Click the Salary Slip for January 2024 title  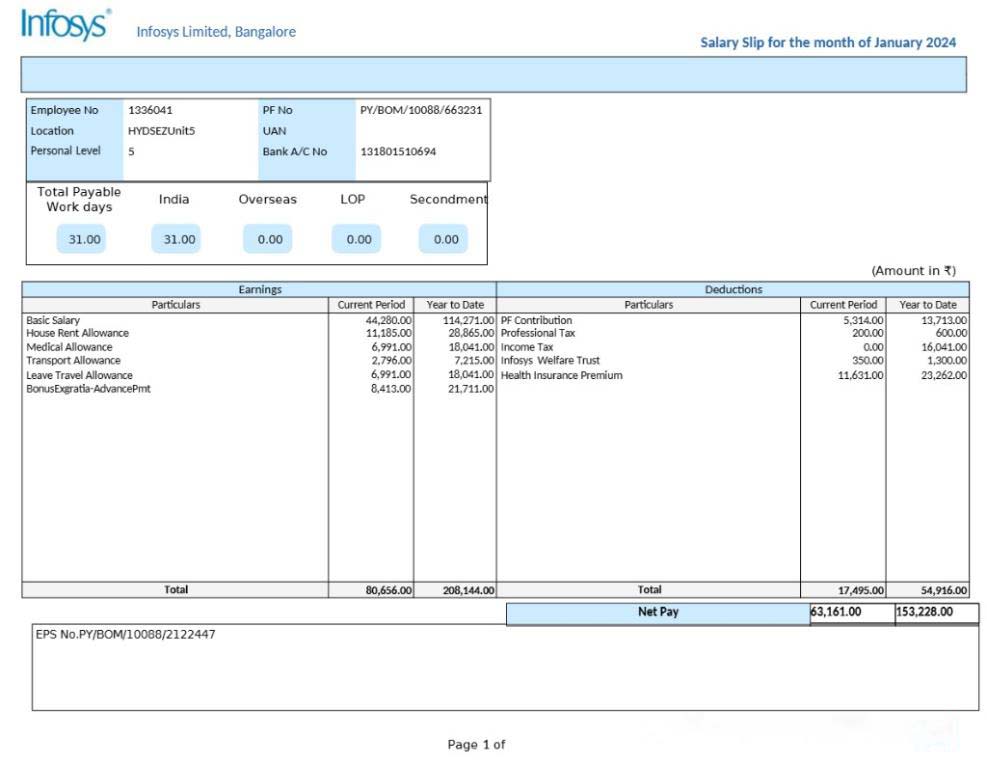(828, 43)
